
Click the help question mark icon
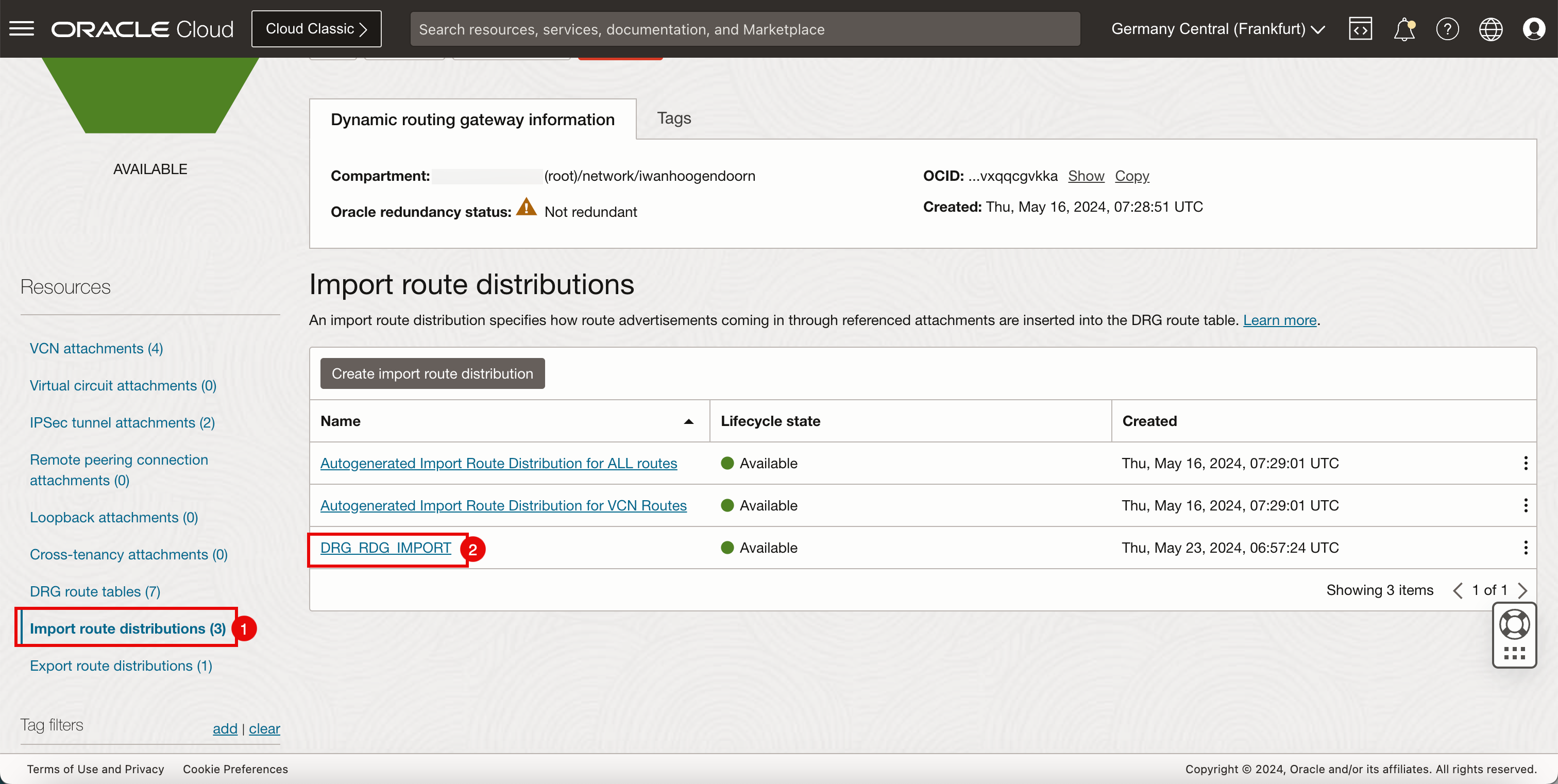coord(1447,28)
